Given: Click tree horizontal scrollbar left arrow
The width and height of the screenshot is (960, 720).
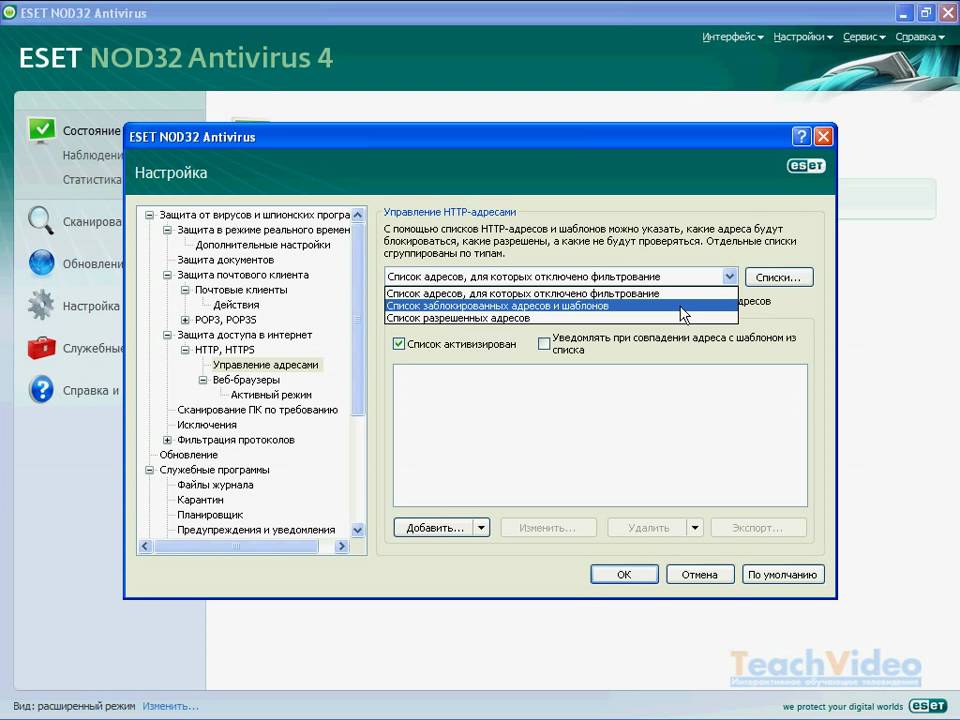Looking at the screenshot, I should 146,546.
